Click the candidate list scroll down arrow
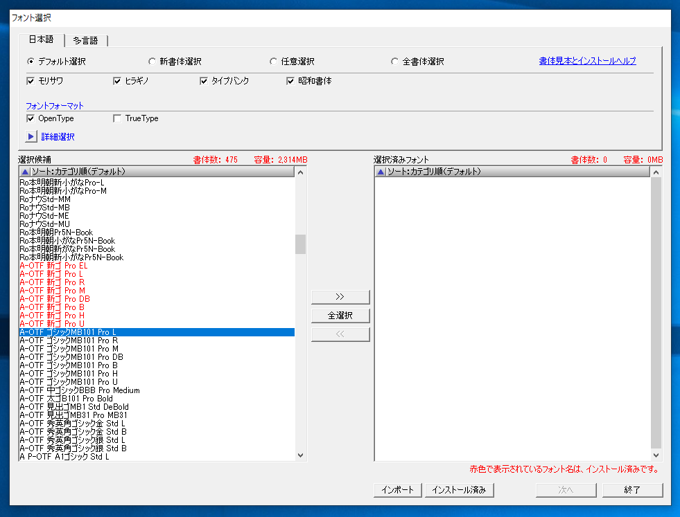This screenshot has height=517, width=680. 301,455
